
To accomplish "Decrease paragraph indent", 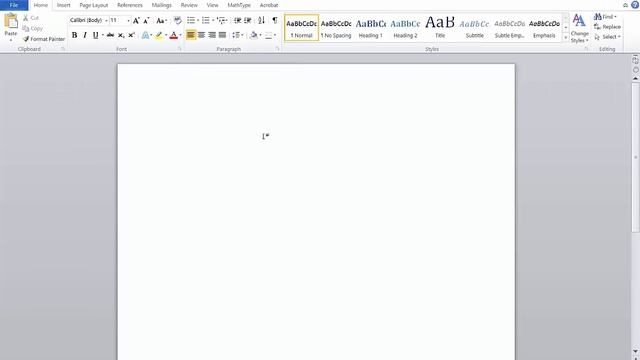I will coord(238,20).
